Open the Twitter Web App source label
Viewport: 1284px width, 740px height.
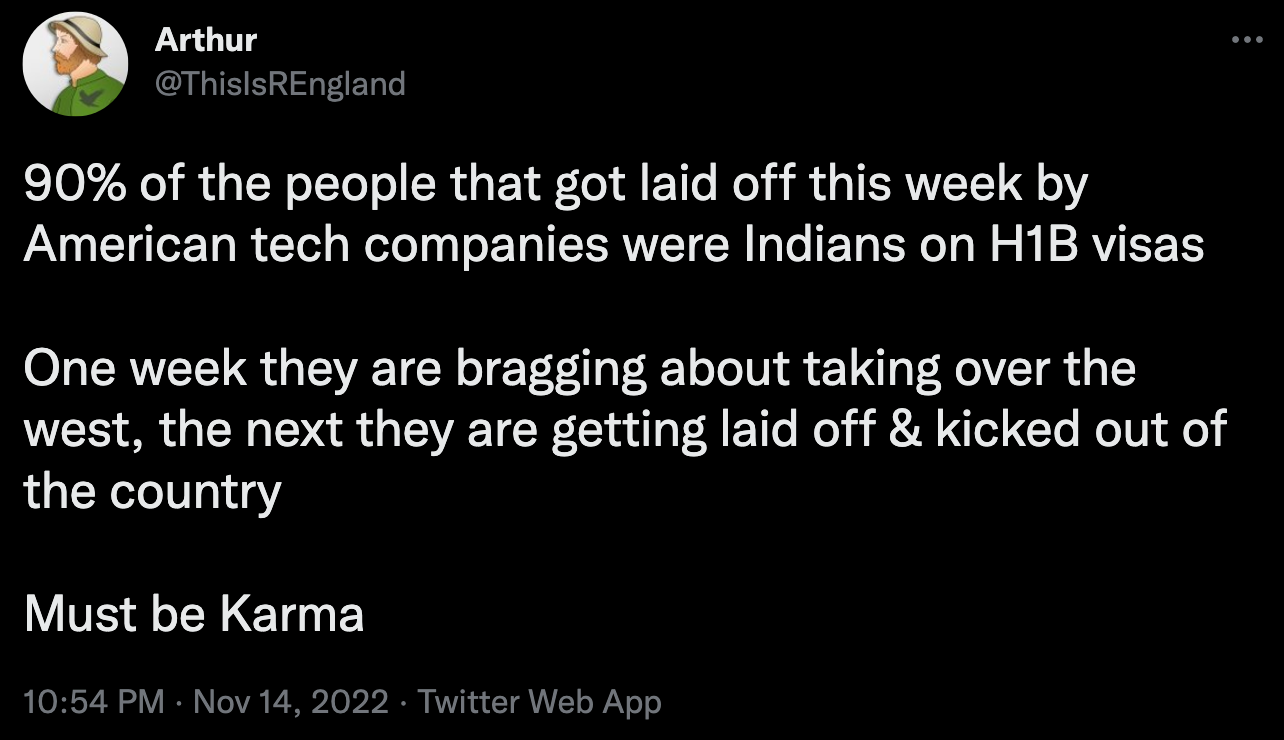(x=539, y=701)
